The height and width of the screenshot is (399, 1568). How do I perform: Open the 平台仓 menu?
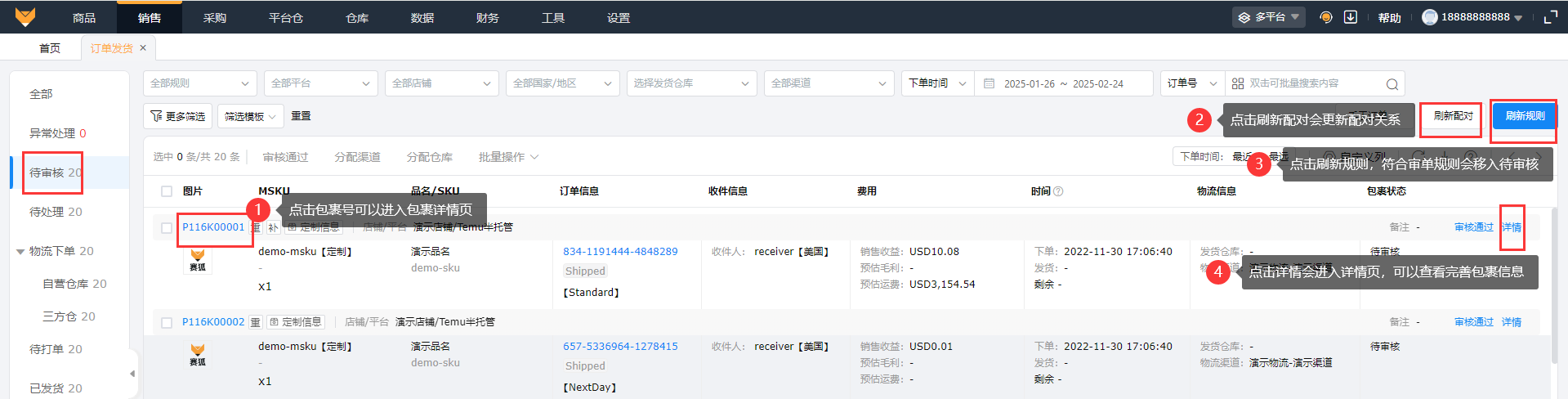point(286,17)
